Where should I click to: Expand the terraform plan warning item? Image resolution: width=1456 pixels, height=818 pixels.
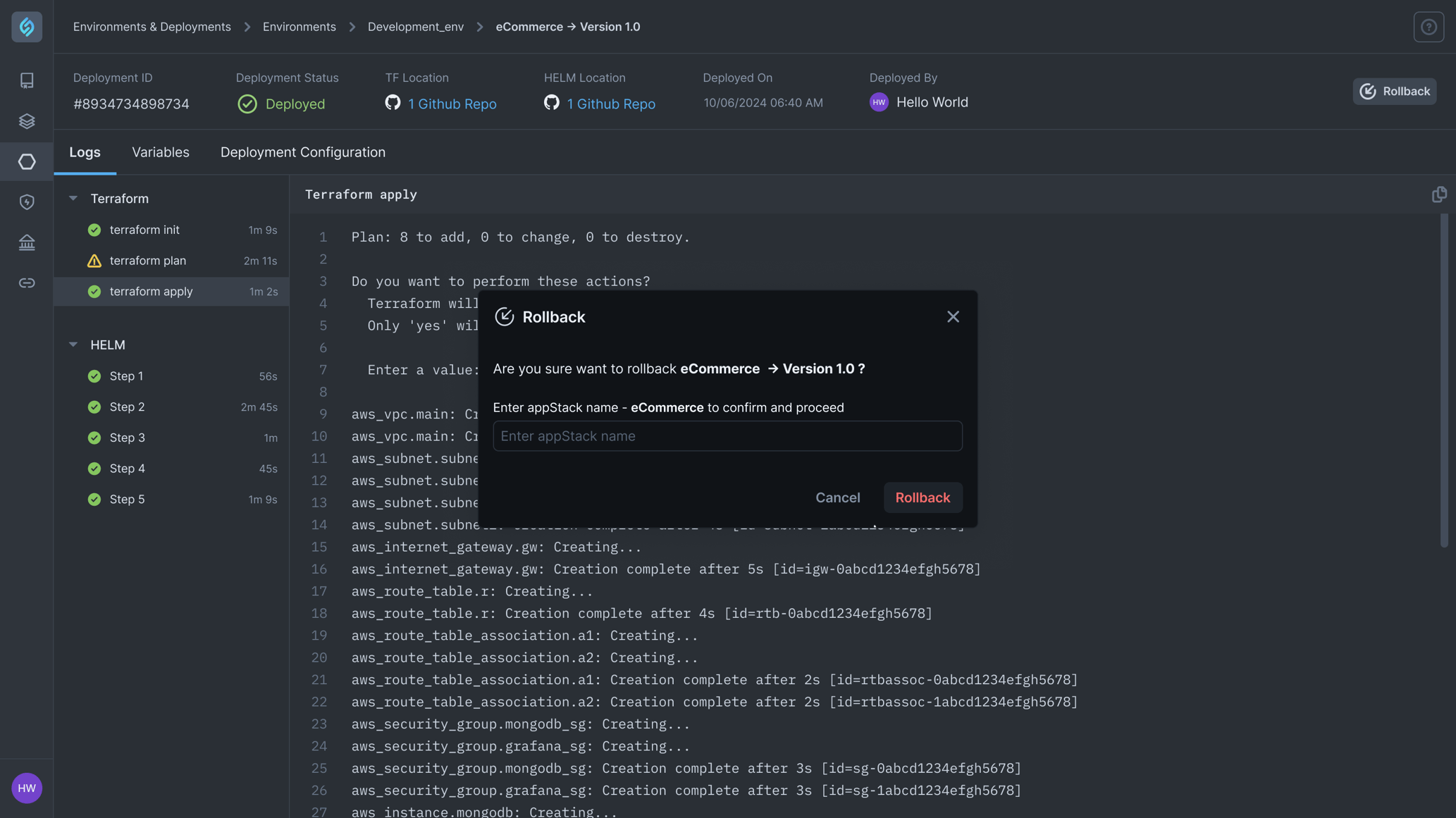tap(148, 261)
